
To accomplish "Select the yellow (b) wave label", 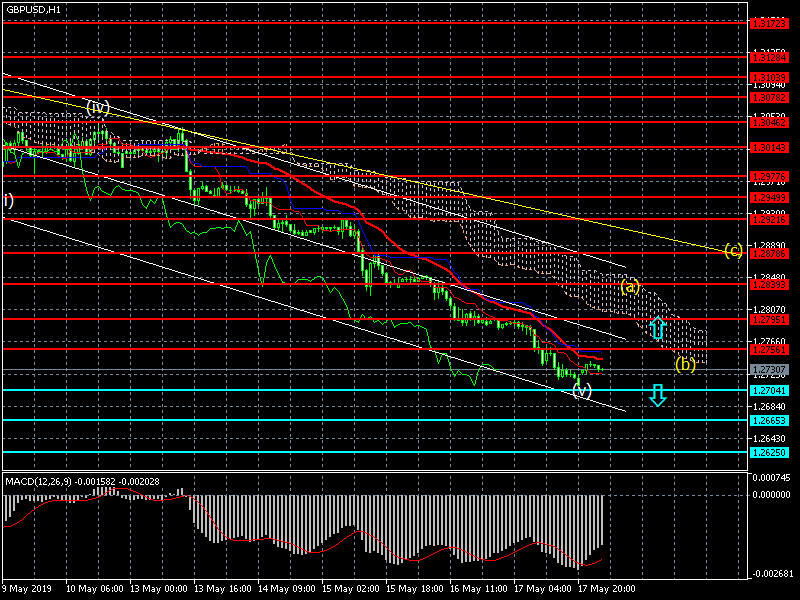I will [684, 364].
